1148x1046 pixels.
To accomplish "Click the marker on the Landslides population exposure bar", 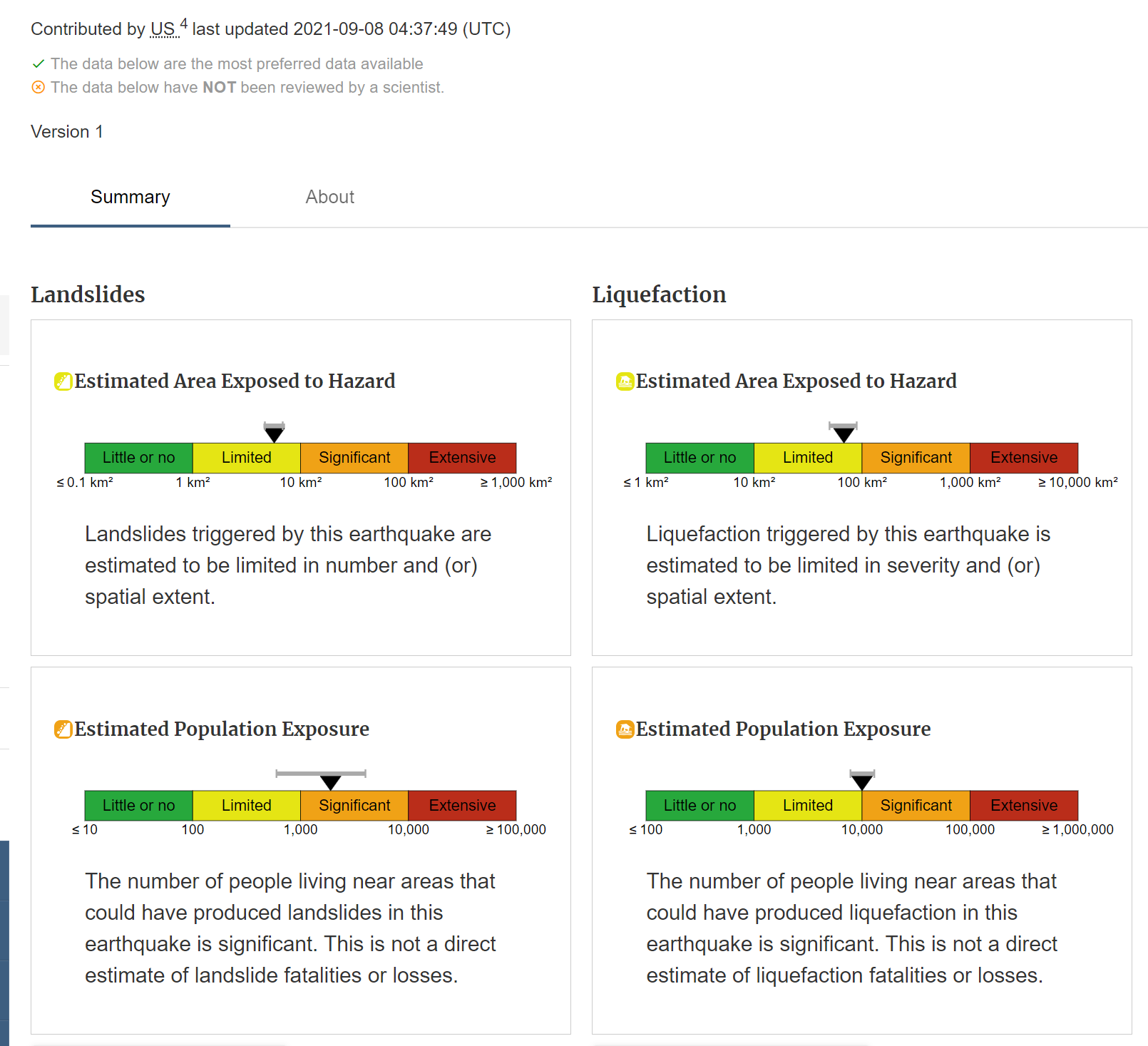I will coord(330,781).
